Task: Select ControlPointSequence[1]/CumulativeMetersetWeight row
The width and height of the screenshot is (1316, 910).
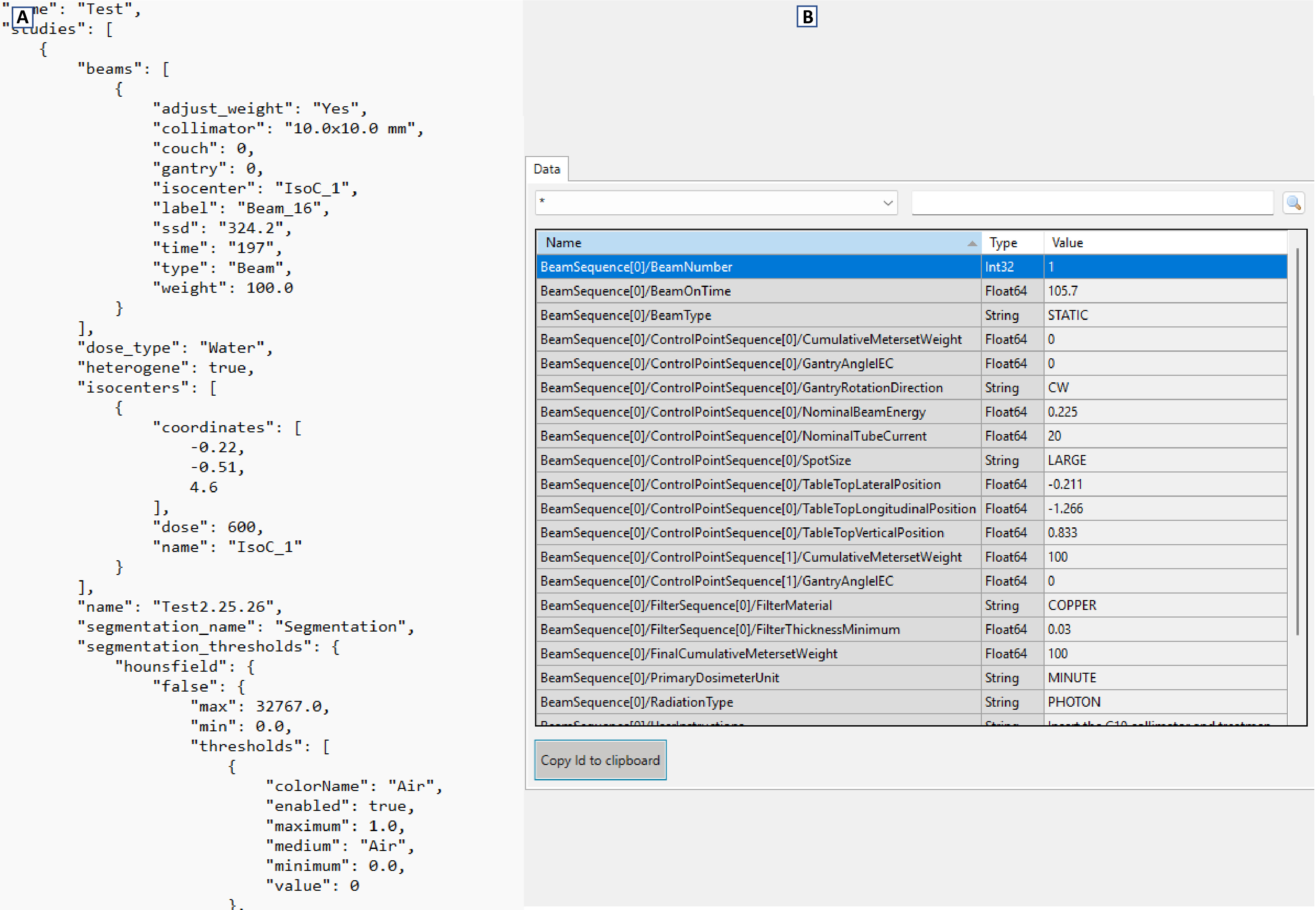Action: 912,557
